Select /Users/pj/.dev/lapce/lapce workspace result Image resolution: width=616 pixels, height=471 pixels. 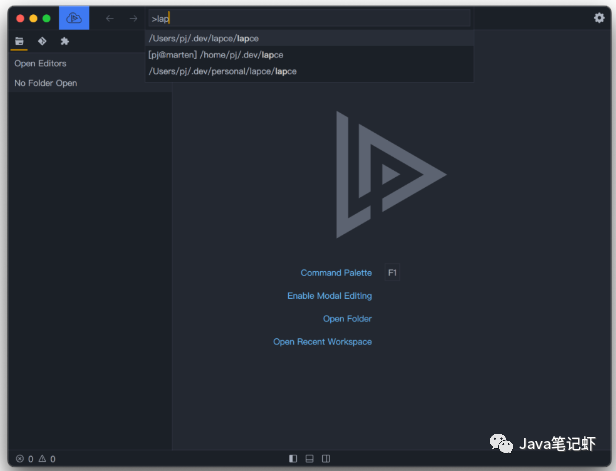click(309, 38)
